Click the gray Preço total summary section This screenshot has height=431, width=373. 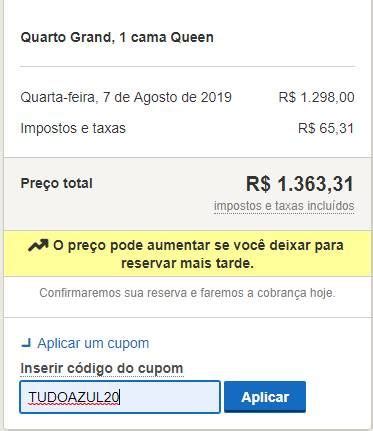187,194
